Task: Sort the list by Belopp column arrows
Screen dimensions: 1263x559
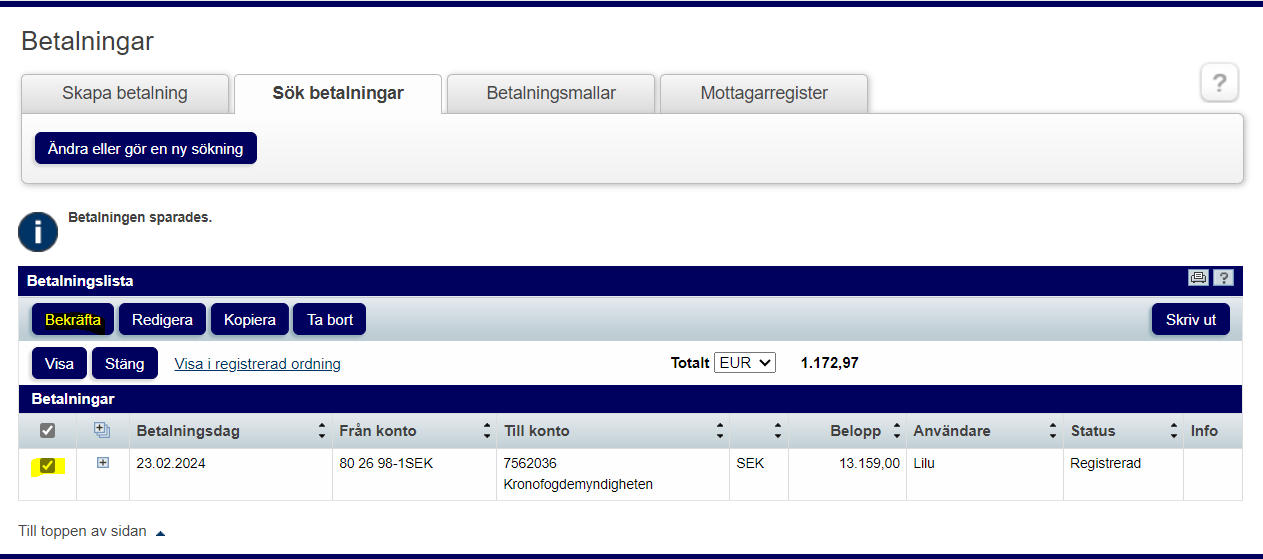Action: click(x=896, y=431)
